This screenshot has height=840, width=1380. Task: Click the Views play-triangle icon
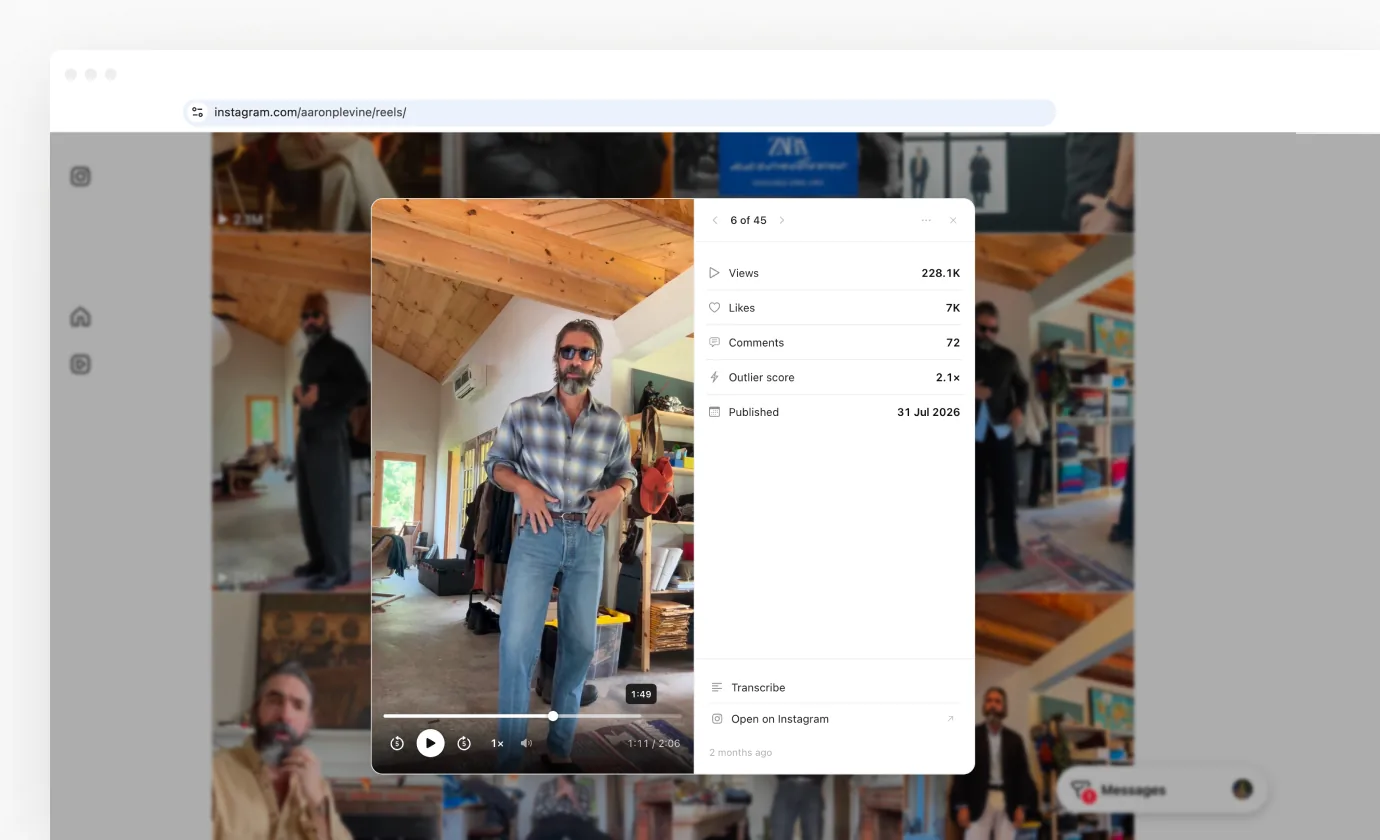pyautogui.click(x=714, y=273)
